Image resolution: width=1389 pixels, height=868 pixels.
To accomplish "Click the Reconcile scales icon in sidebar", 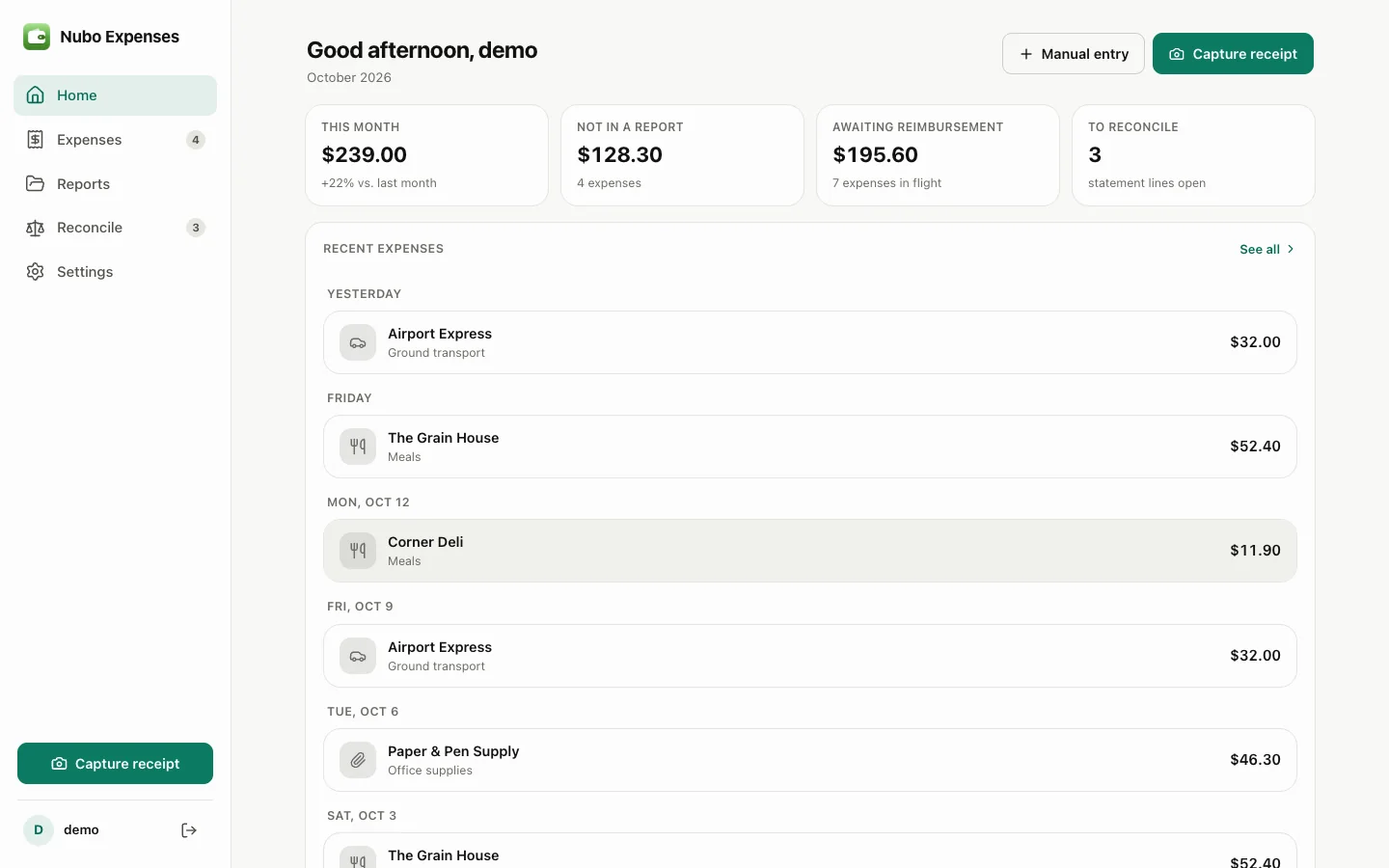I will (36, 228).
